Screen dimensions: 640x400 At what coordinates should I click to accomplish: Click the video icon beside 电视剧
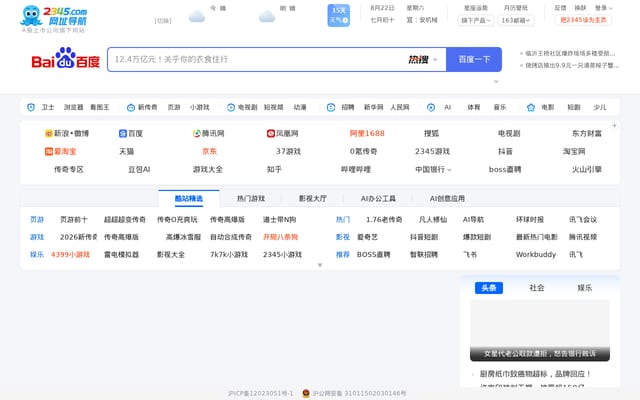click(x=231, y=107)
